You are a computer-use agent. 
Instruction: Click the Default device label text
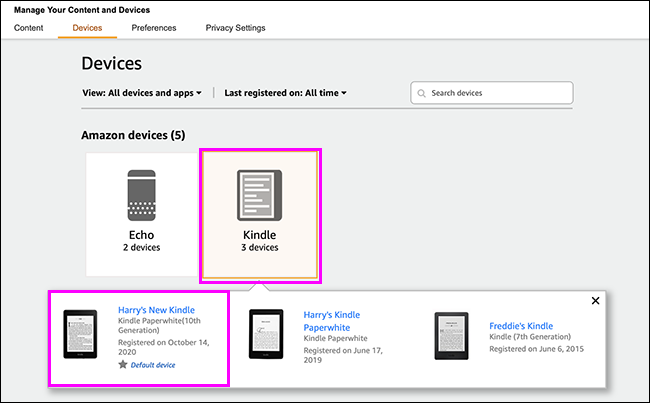click(153, 365)
